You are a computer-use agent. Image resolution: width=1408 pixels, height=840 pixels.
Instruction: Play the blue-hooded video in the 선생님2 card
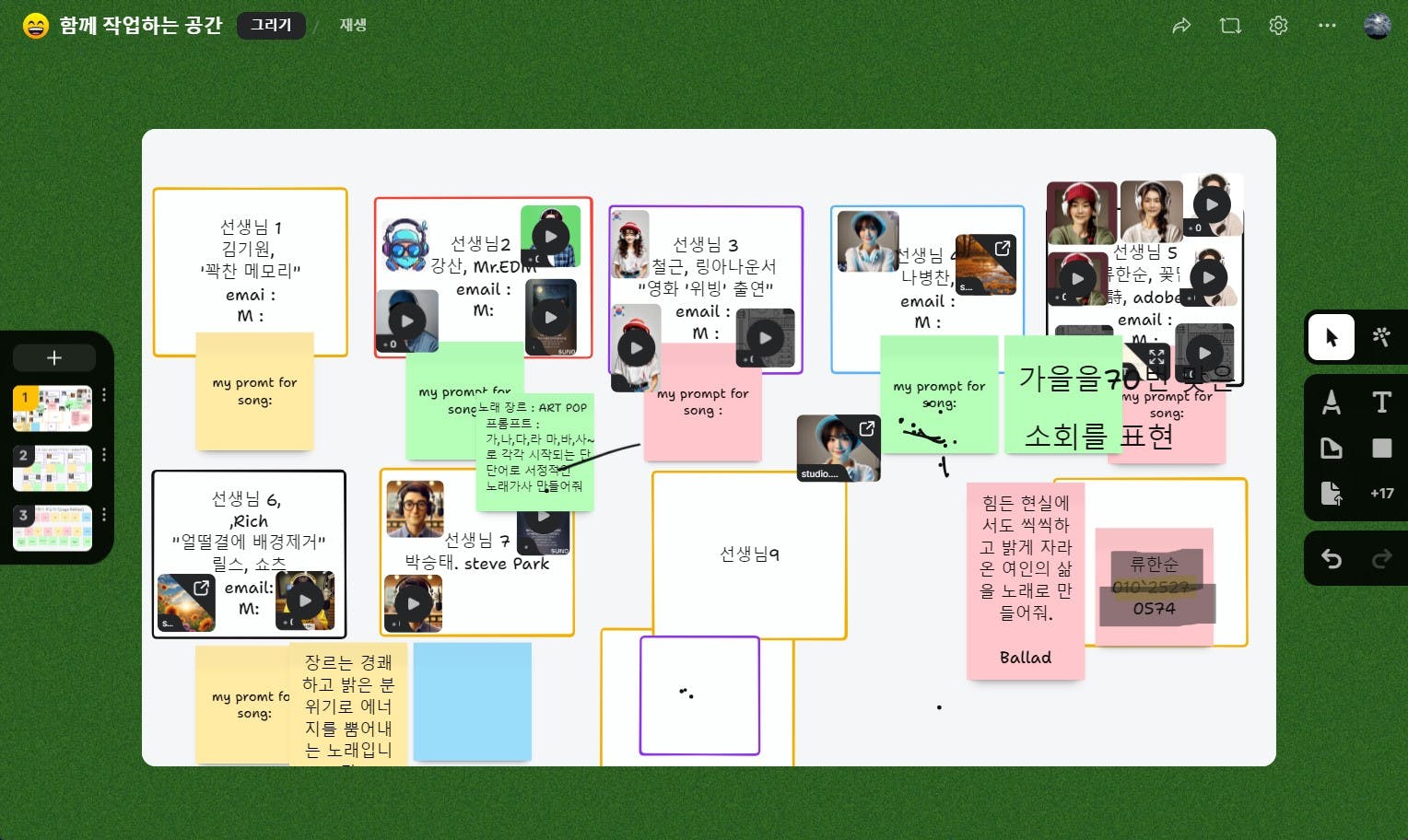click(407, 321)
